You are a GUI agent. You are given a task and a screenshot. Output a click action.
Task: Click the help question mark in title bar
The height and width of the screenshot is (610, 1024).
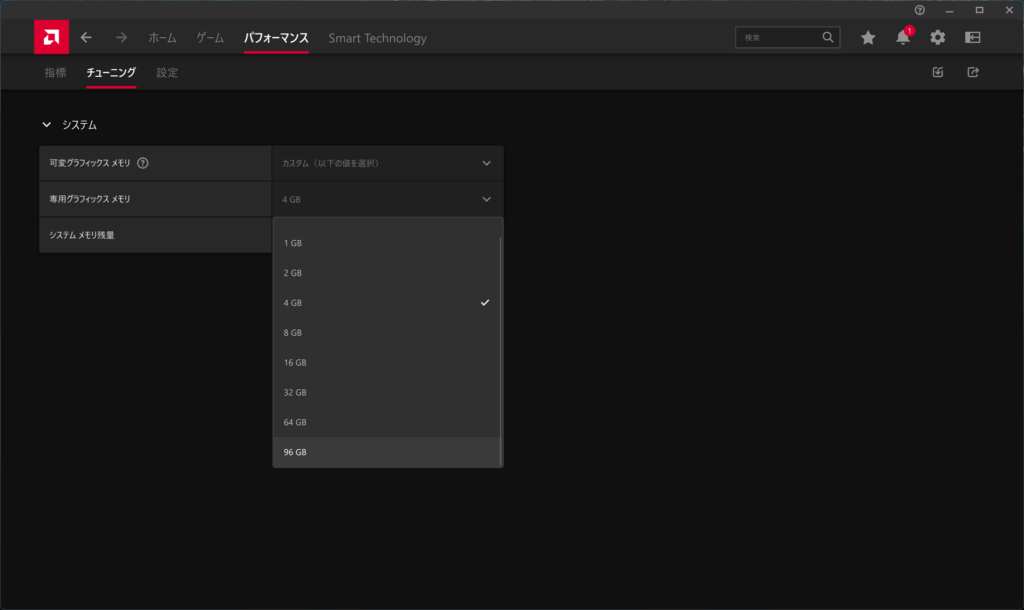click(x=919, y=10)
